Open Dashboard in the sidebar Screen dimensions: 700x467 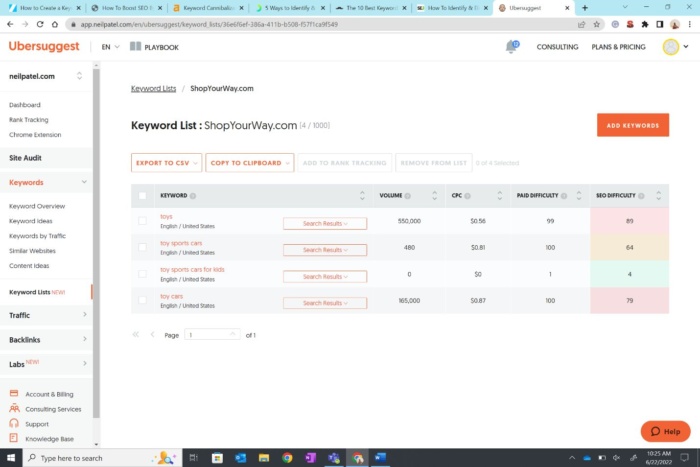pos(25,105)
